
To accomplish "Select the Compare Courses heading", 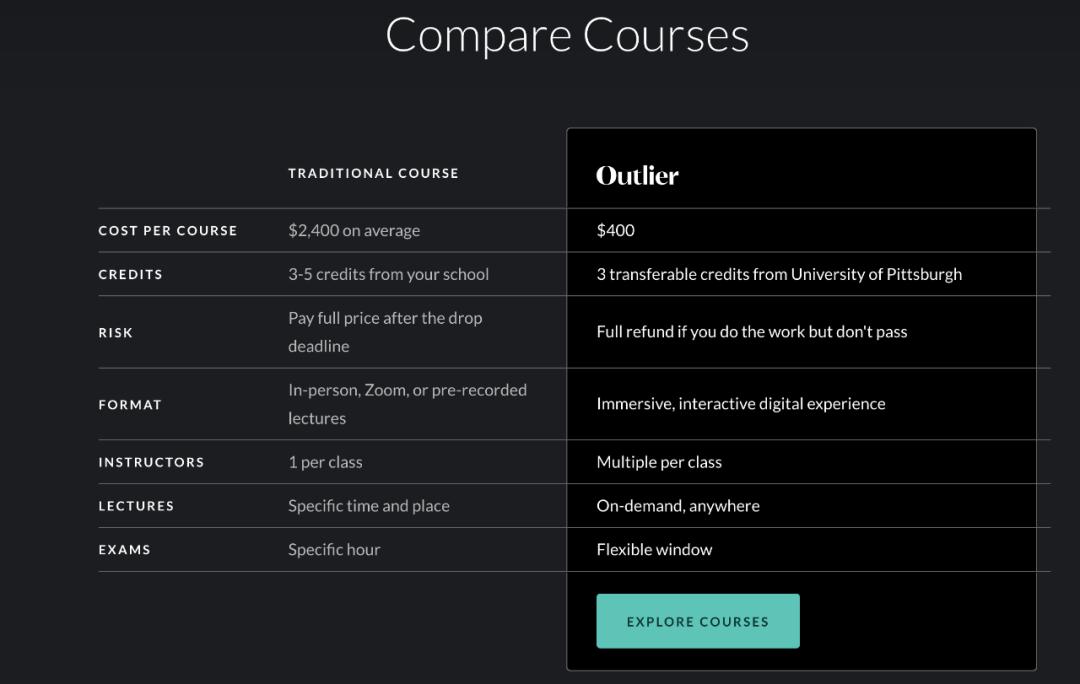I will point(567,36).
